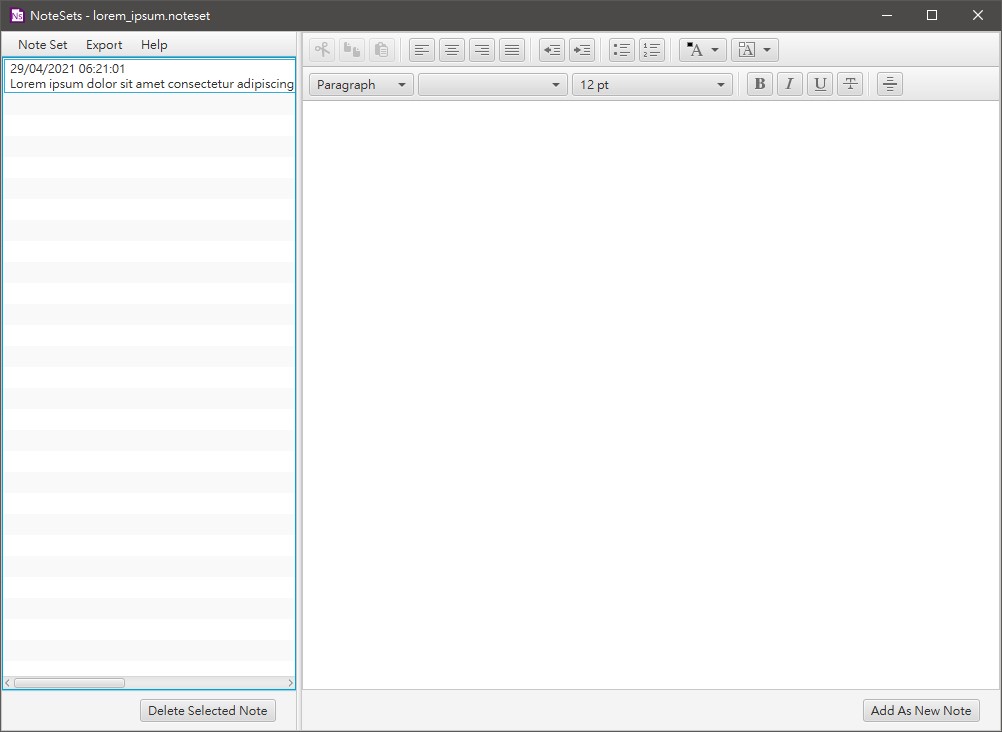Open the Note Set menu
1002x732 pixels.
coord(41,44)
